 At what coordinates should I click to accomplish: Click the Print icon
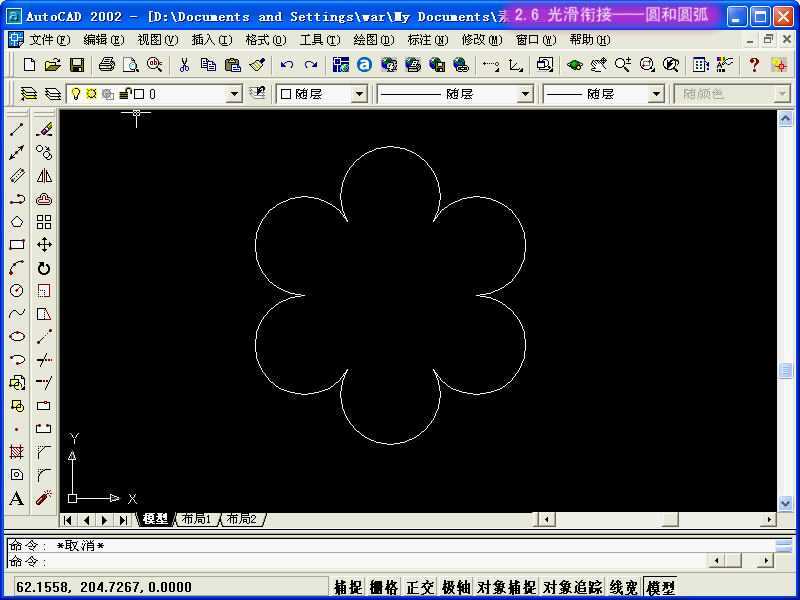[107, 65]
